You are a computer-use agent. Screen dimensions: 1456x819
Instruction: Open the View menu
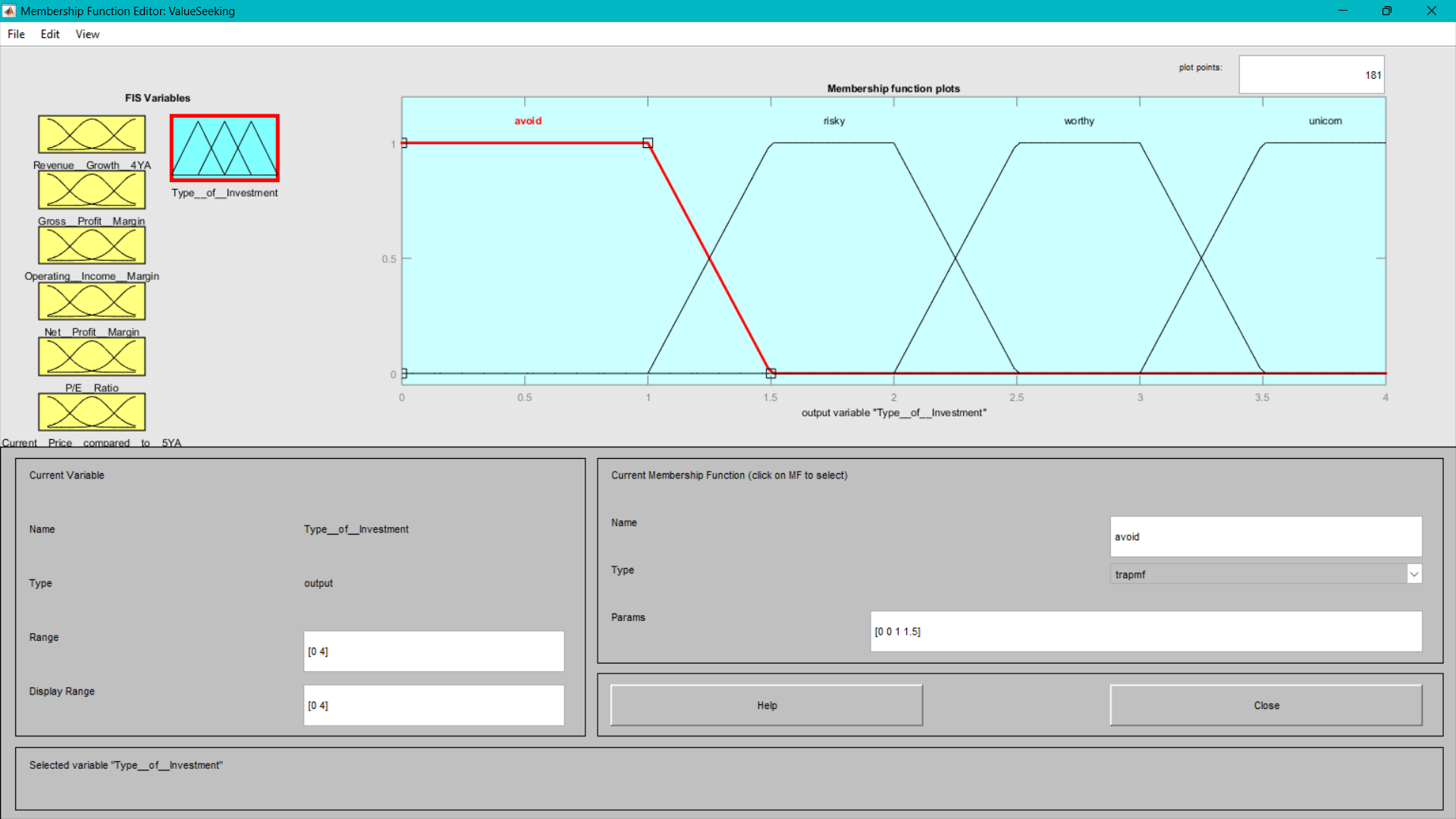[87, 34]
